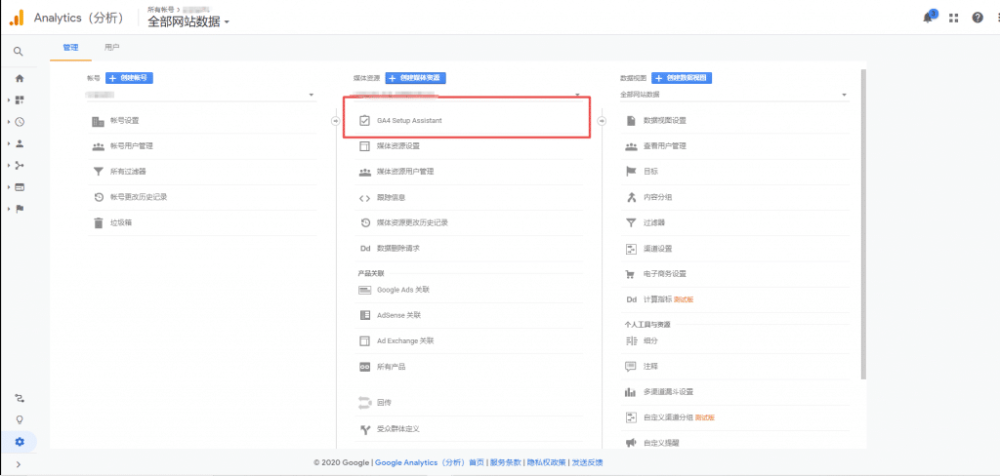Click the search icon in left sidebar
Screen dimensions: 1000x476
pyautogui.click(x=19, y=51)
